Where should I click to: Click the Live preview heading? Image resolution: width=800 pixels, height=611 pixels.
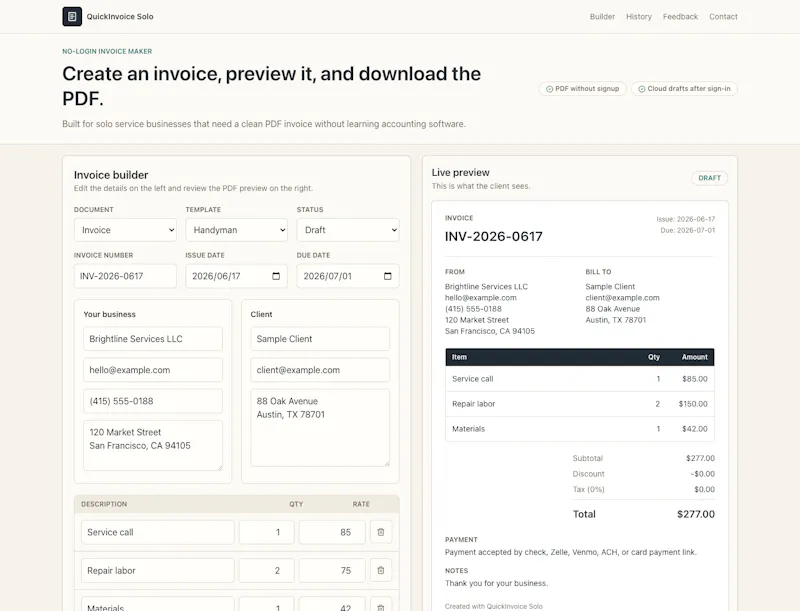[x=460, y=172]
